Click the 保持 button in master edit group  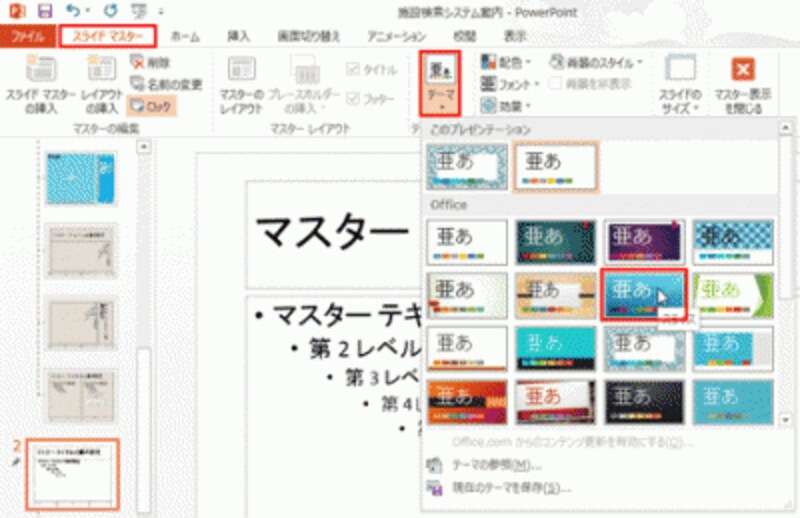pos(152,106)
